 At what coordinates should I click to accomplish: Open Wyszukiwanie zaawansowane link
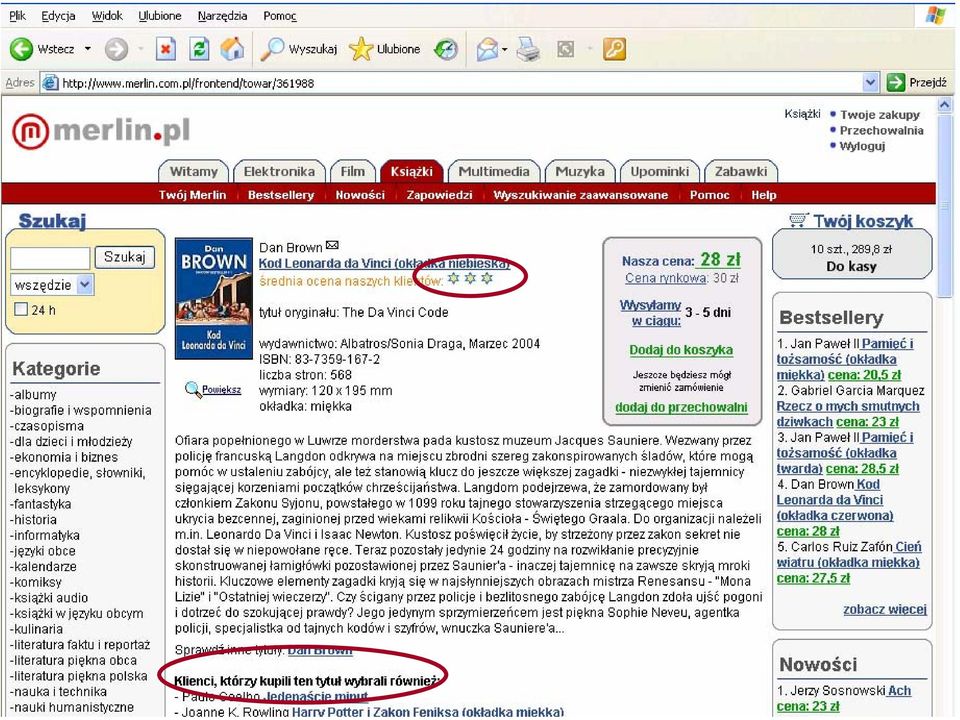tap(580, 195)
